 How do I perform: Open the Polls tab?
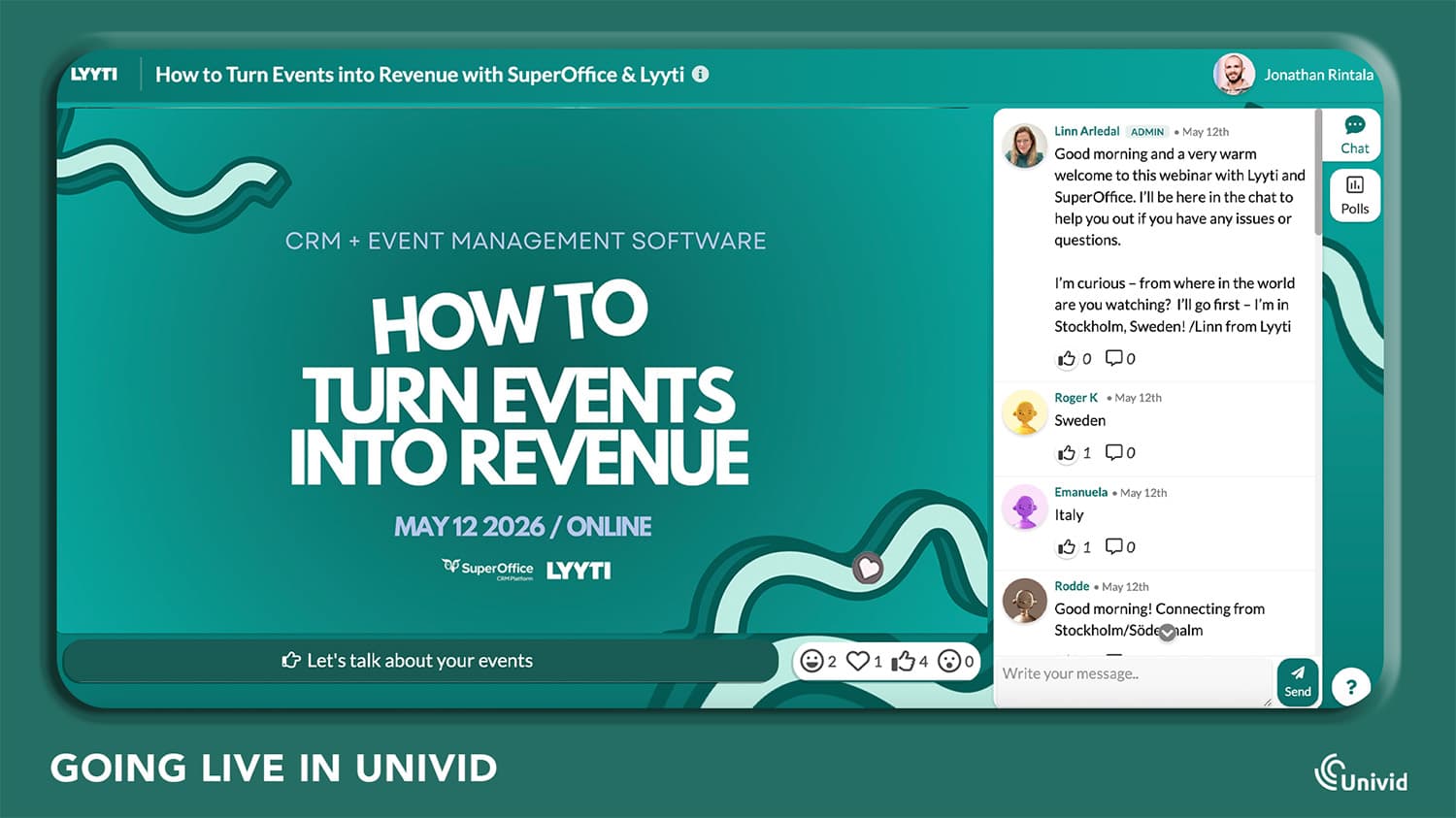click(1354, 194)
